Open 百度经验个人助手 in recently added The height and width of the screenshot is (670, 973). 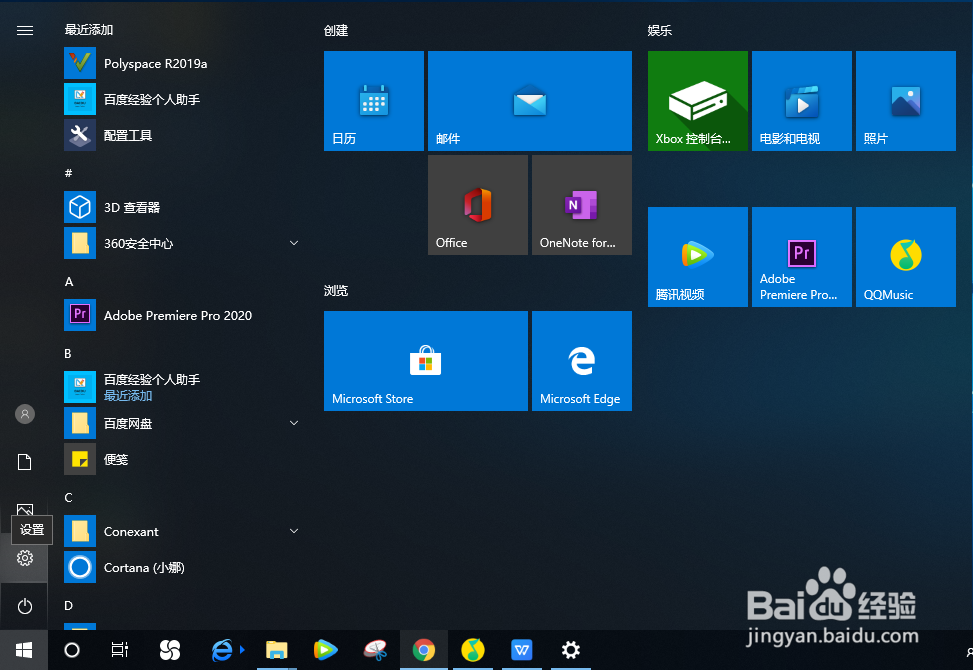pos(183,99)
